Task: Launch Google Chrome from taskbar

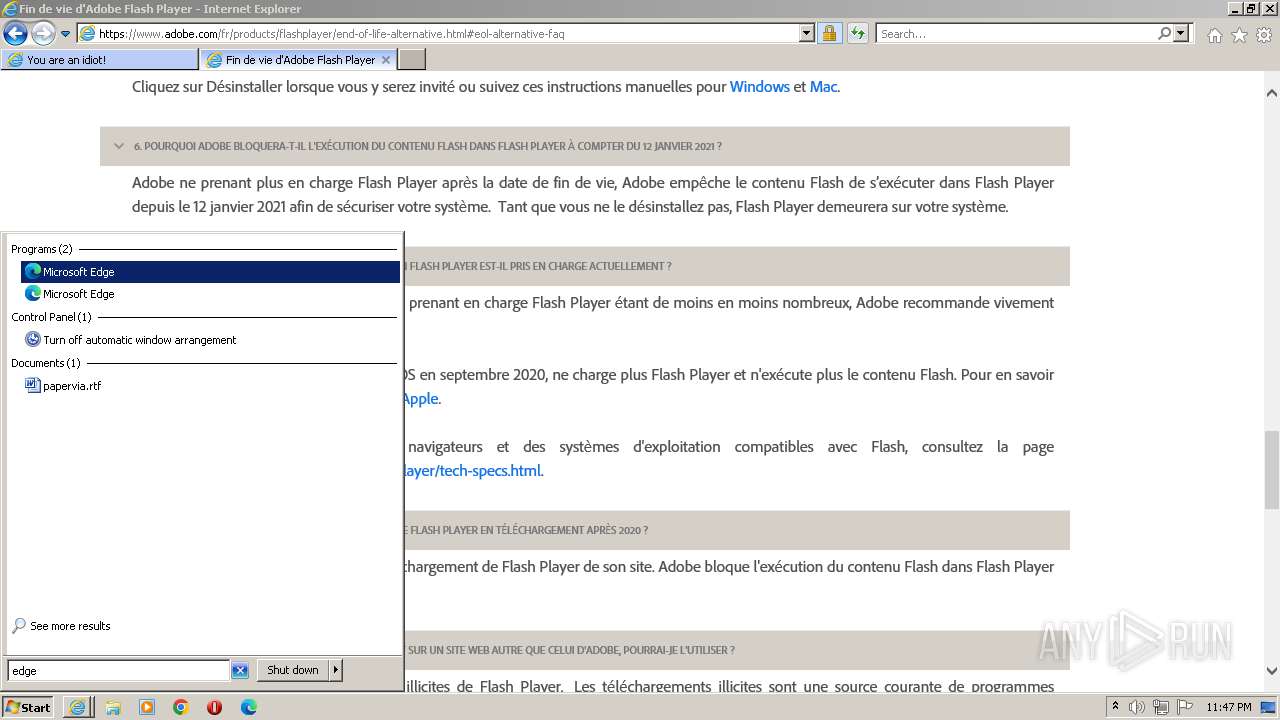Action: coord(181,707)
